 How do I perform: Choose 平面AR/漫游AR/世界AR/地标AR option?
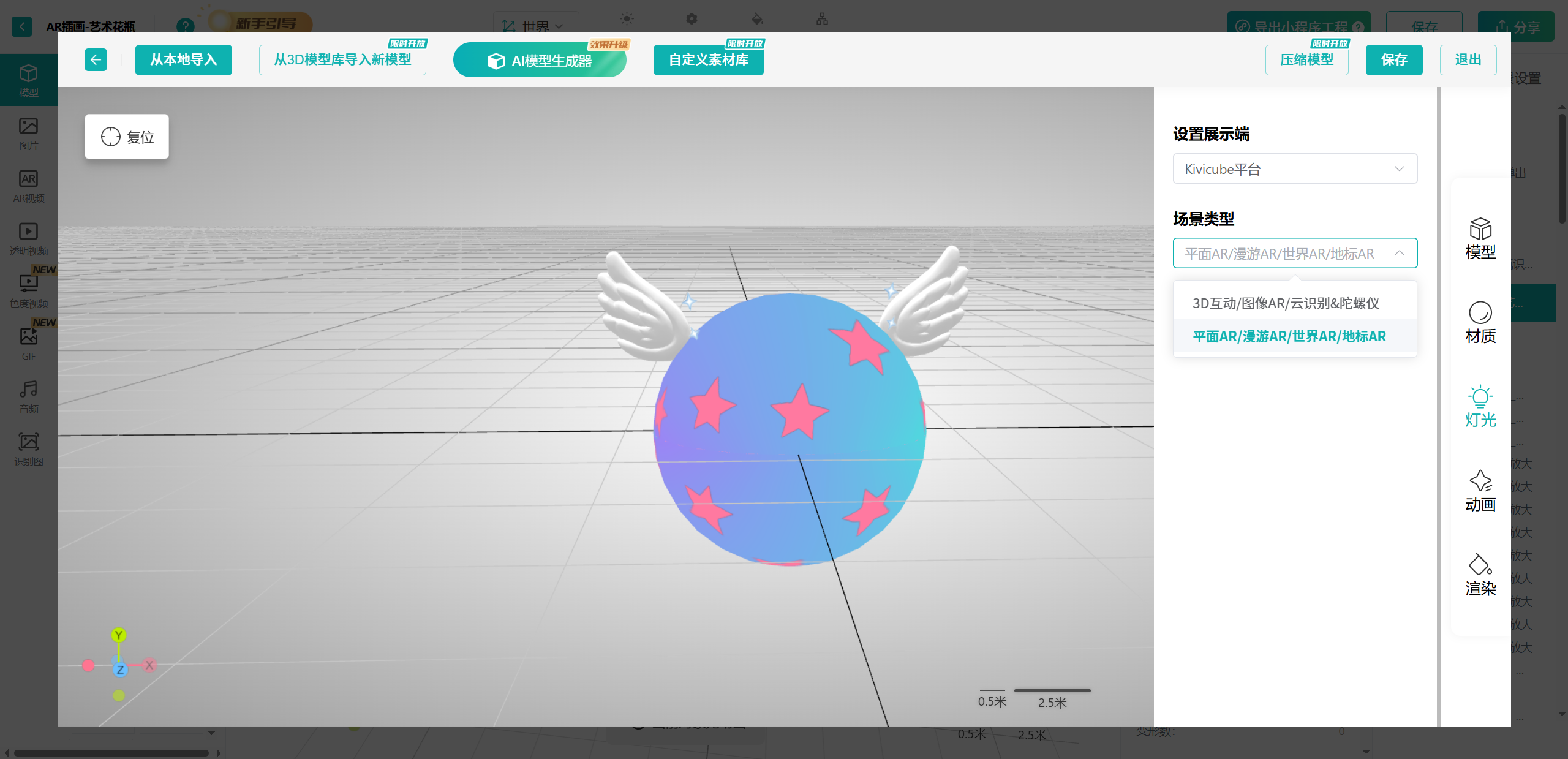point(1289,336)
